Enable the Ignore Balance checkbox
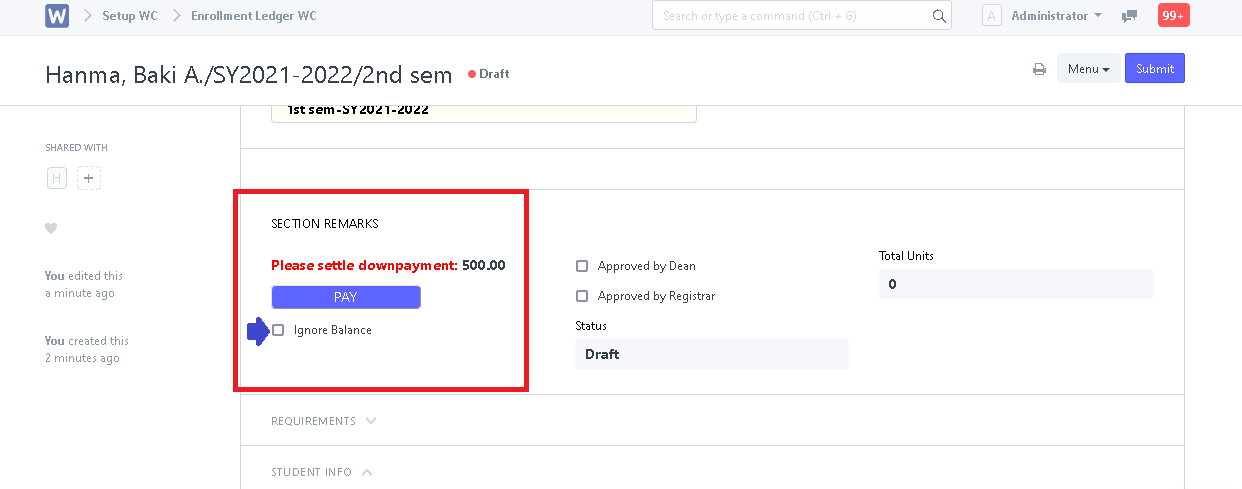This screenshot has width=1242, height=489. click(x=278, y=330)
